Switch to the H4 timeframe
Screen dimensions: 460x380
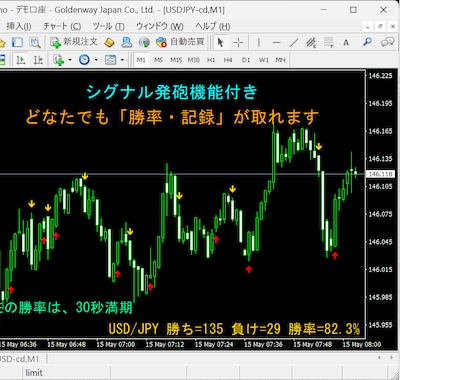228,60
